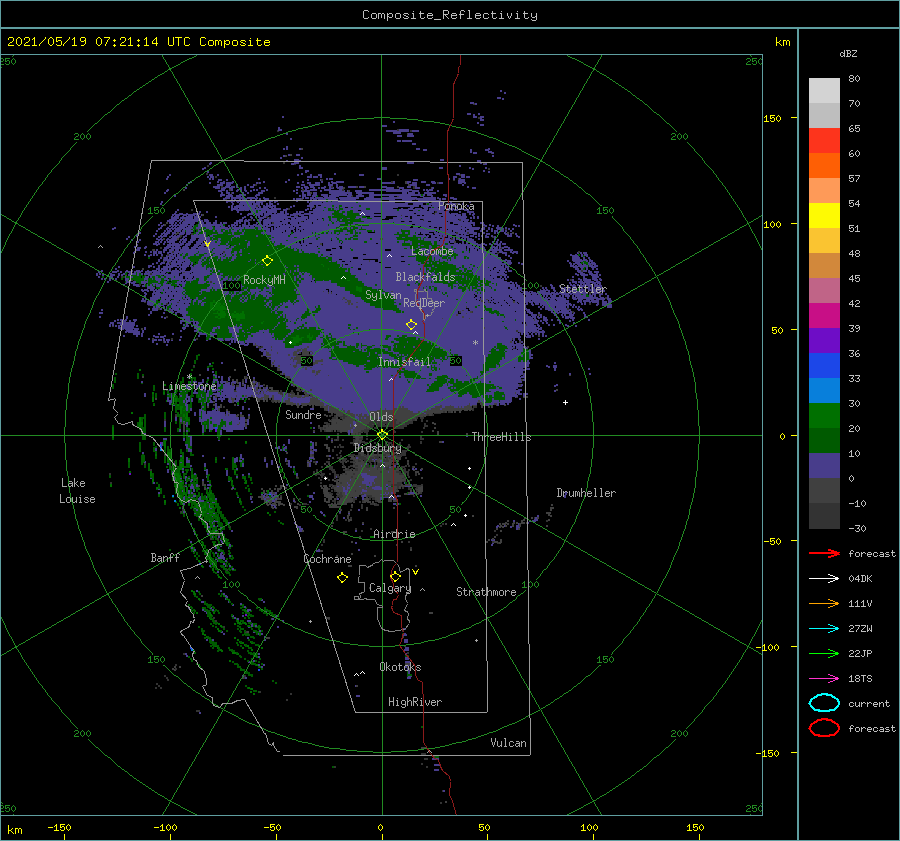Click the Composite_Reflectivity title
Viewport: 900px width, 841px height.
click(450, 15)
